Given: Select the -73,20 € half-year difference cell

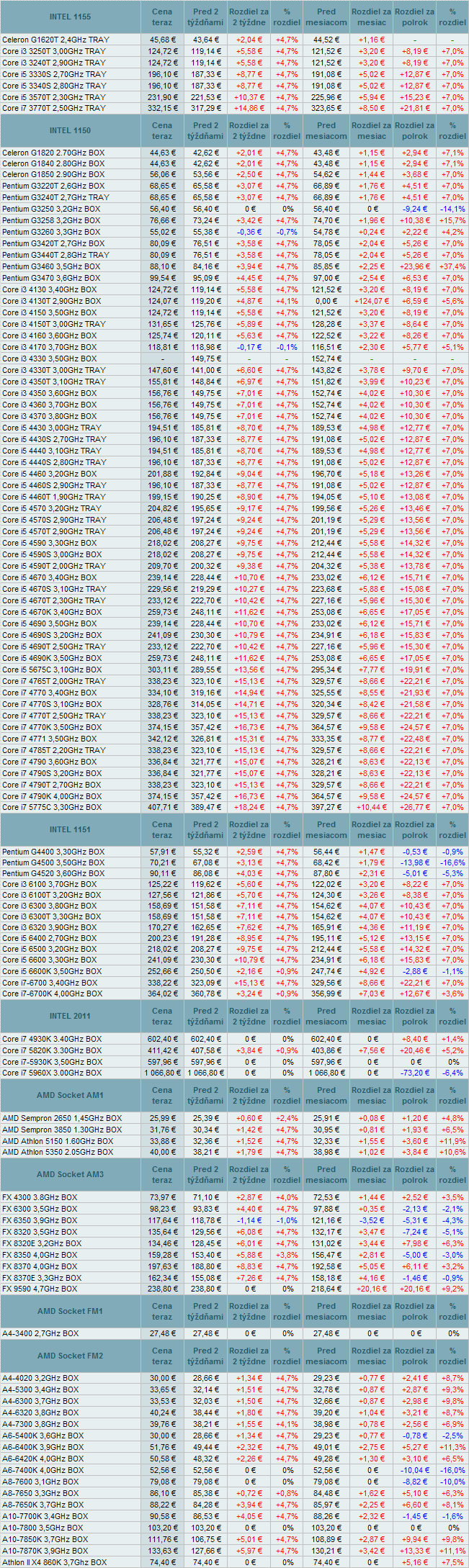Looking at the screenshot, I should pyautogui.click(x=415, y=1073).
